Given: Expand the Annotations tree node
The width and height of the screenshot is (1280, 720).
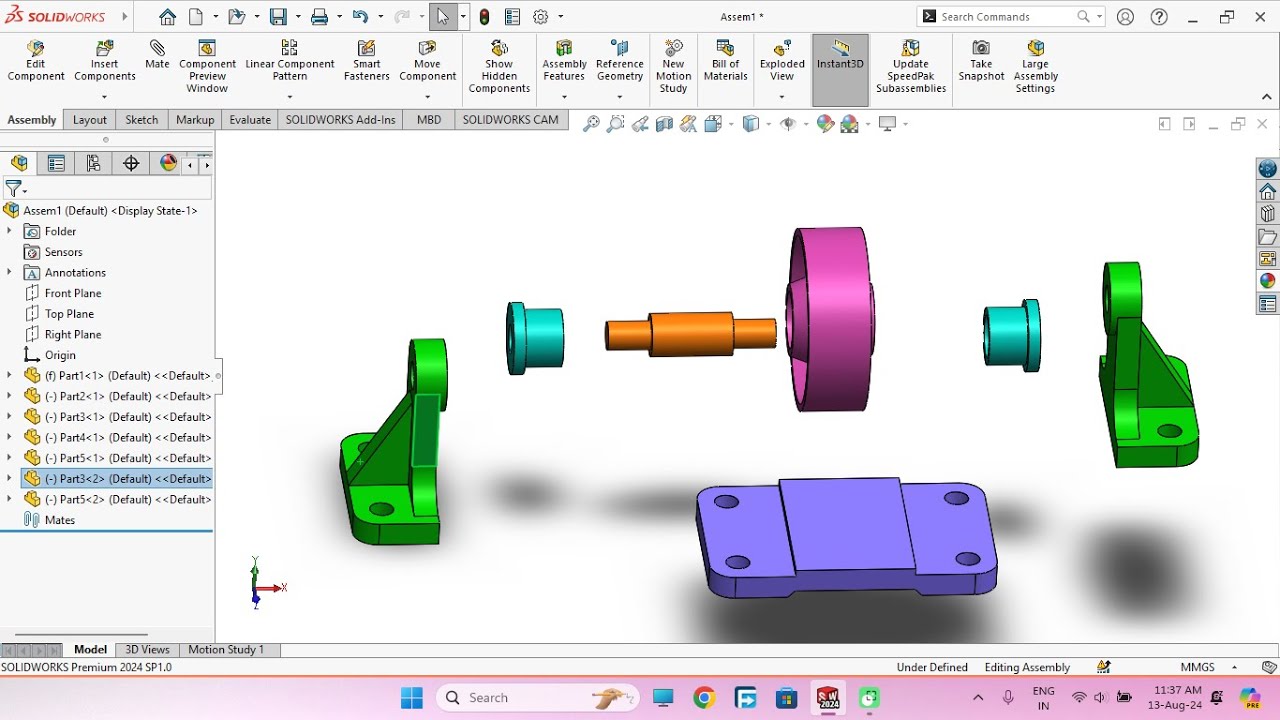Looking at the screenshot, I should point(10,272).
